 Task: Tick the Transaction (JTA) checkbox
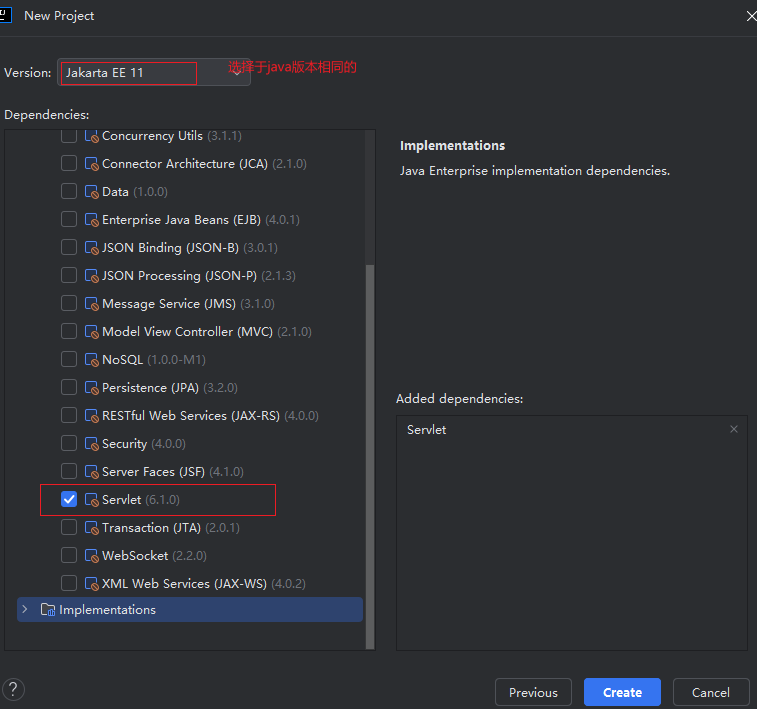[x=69, y=527]
